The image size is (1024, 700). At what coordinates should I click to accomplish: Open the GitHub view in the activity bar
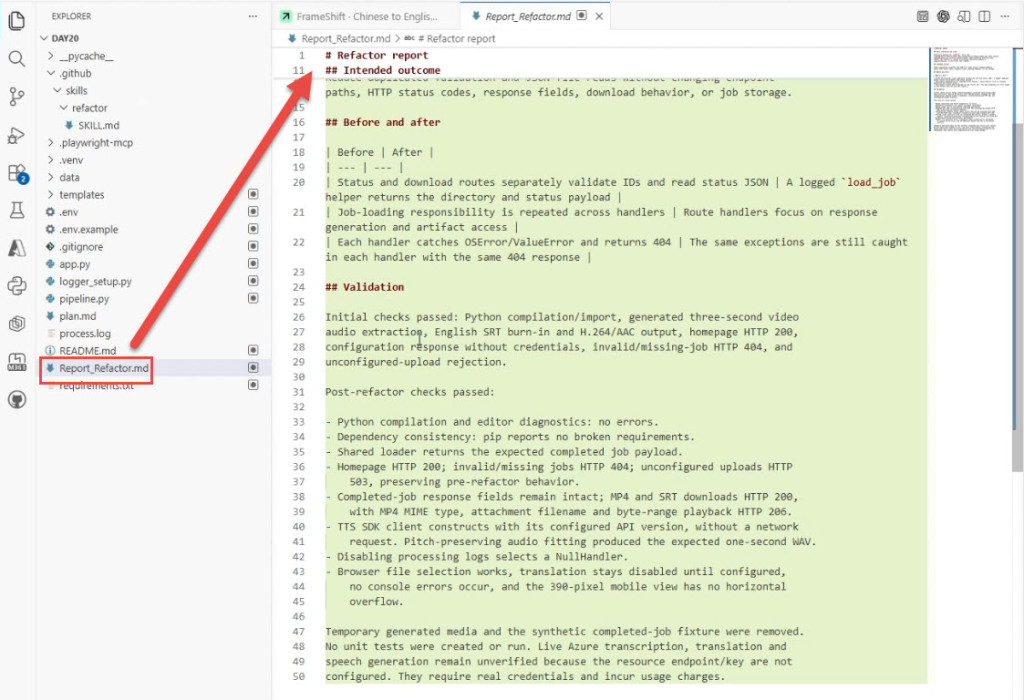click(x=17, y=400)
